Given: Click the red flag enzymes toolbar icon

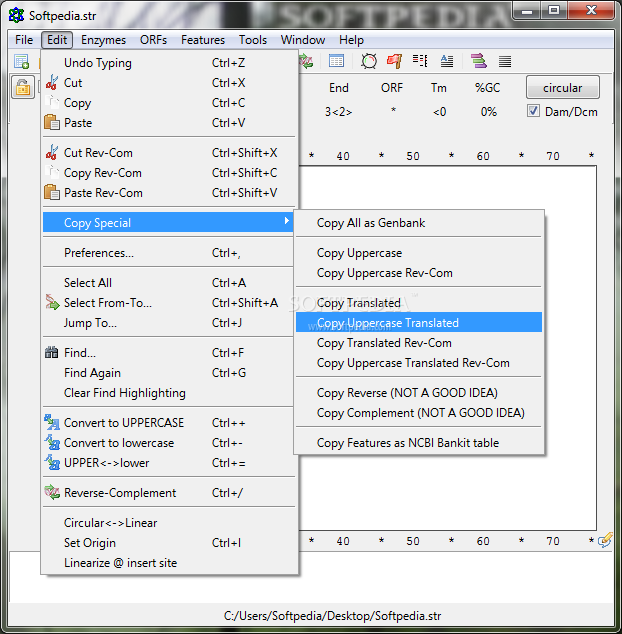Looking at the screenshot, I should pyautogui.click(x=394, y=61).
